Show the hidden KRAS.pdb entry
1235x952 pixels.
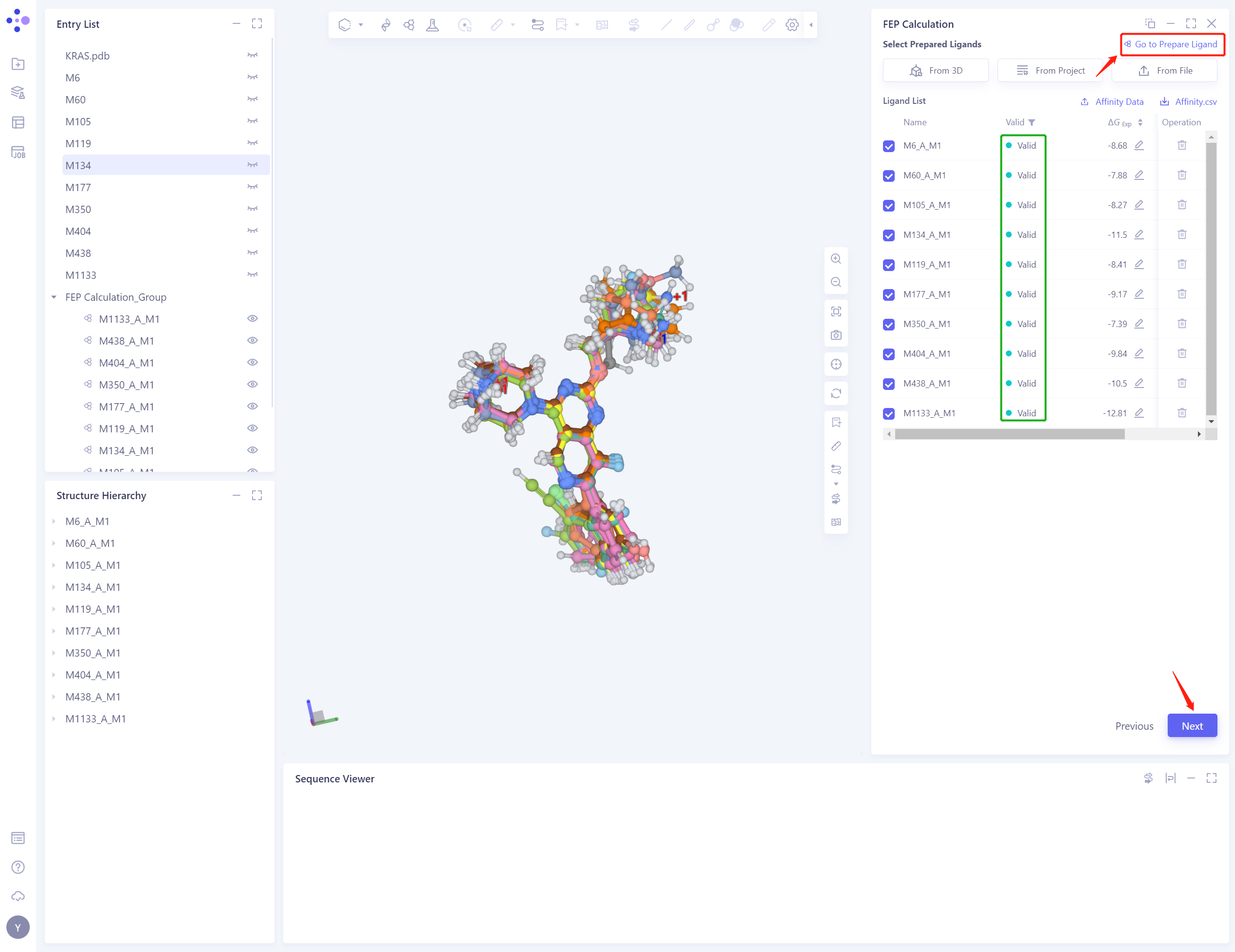pyautogui.click(x=252, y=56)
